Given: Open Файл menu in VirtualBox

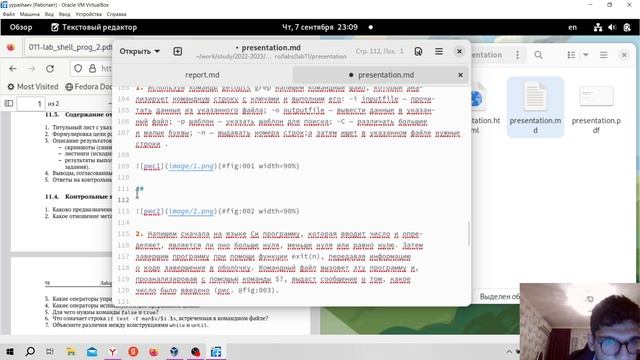Looking at the screenshot, I should click(x=9, y=14).
